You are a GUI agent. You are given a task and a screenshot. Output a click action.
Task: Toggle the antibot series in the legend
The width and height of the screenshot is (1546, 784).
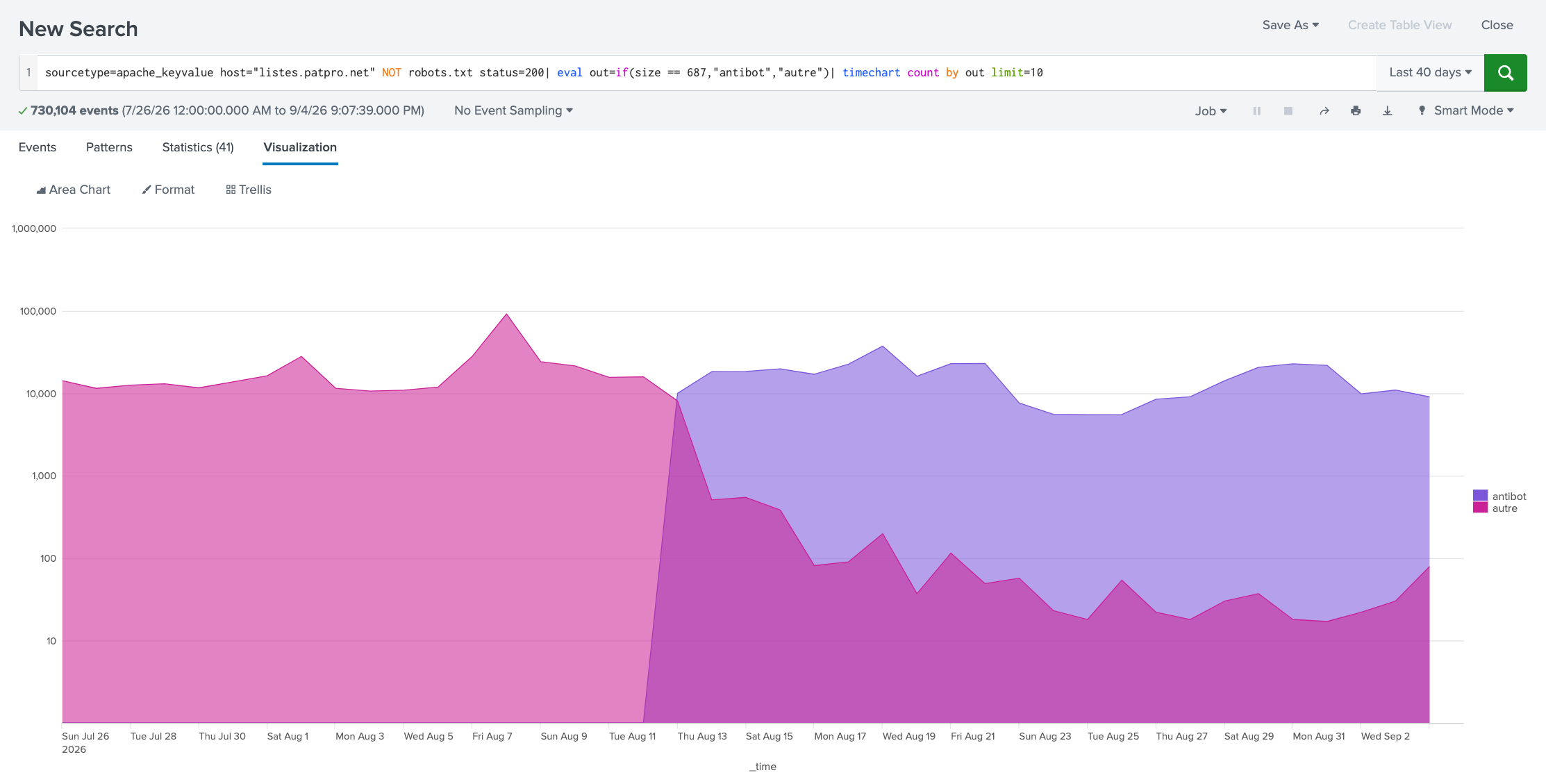click(x=1500, y=496)
